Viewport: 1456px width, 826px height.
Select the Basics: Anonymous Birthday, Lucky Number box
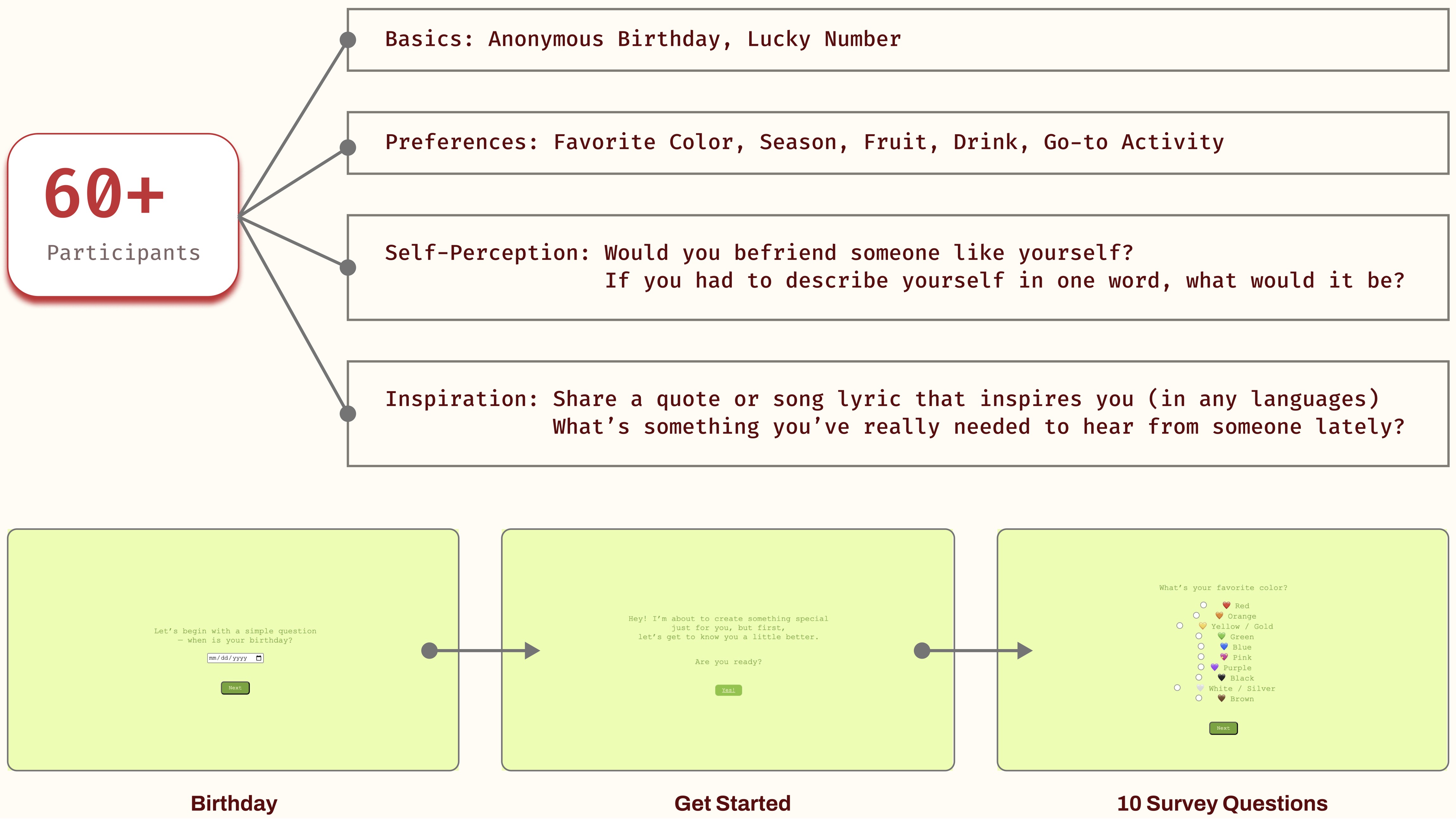coord(897,40)
